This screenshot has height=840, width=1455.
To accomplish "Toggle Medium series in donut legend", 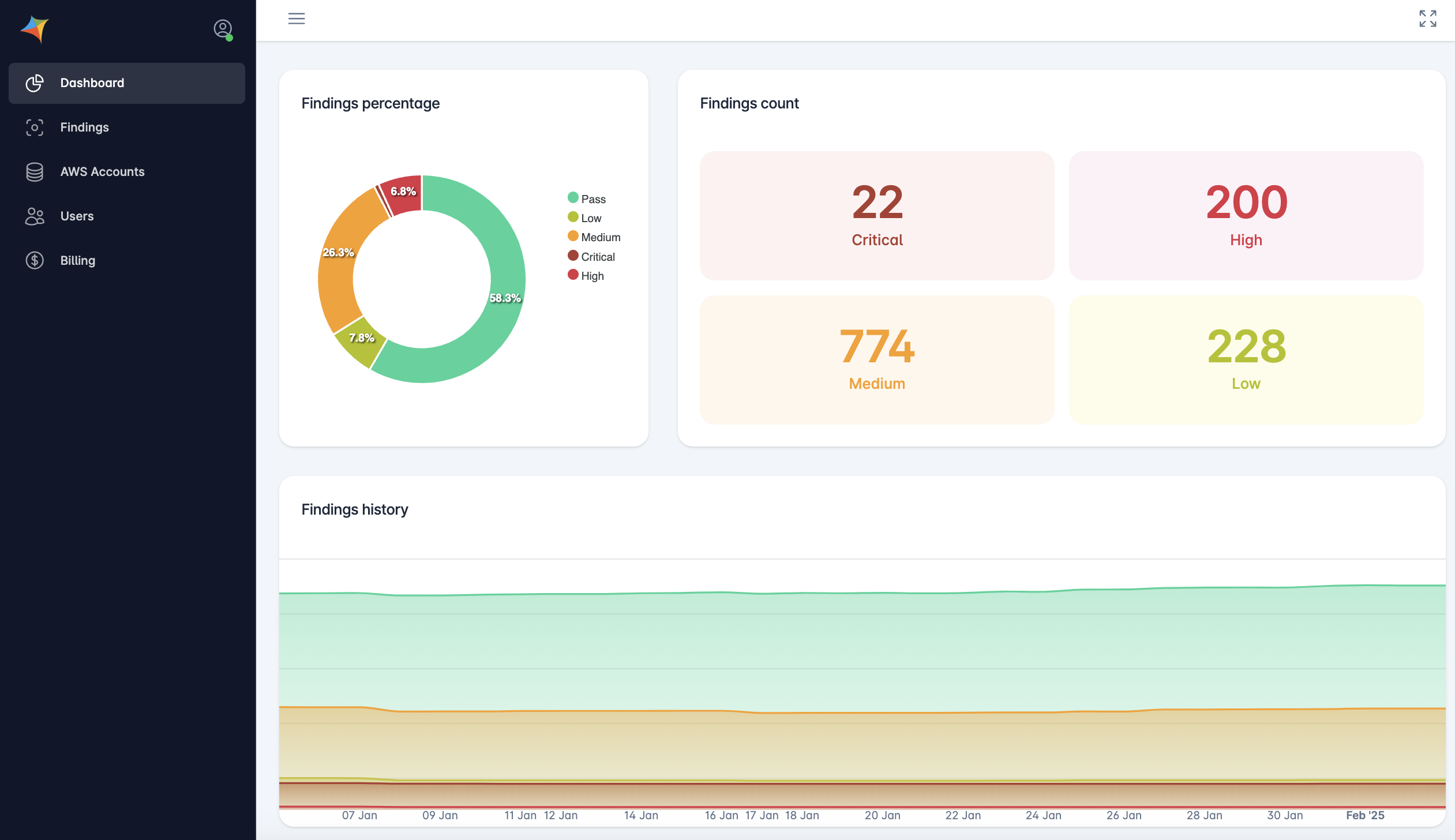I will tap(594, 237).
